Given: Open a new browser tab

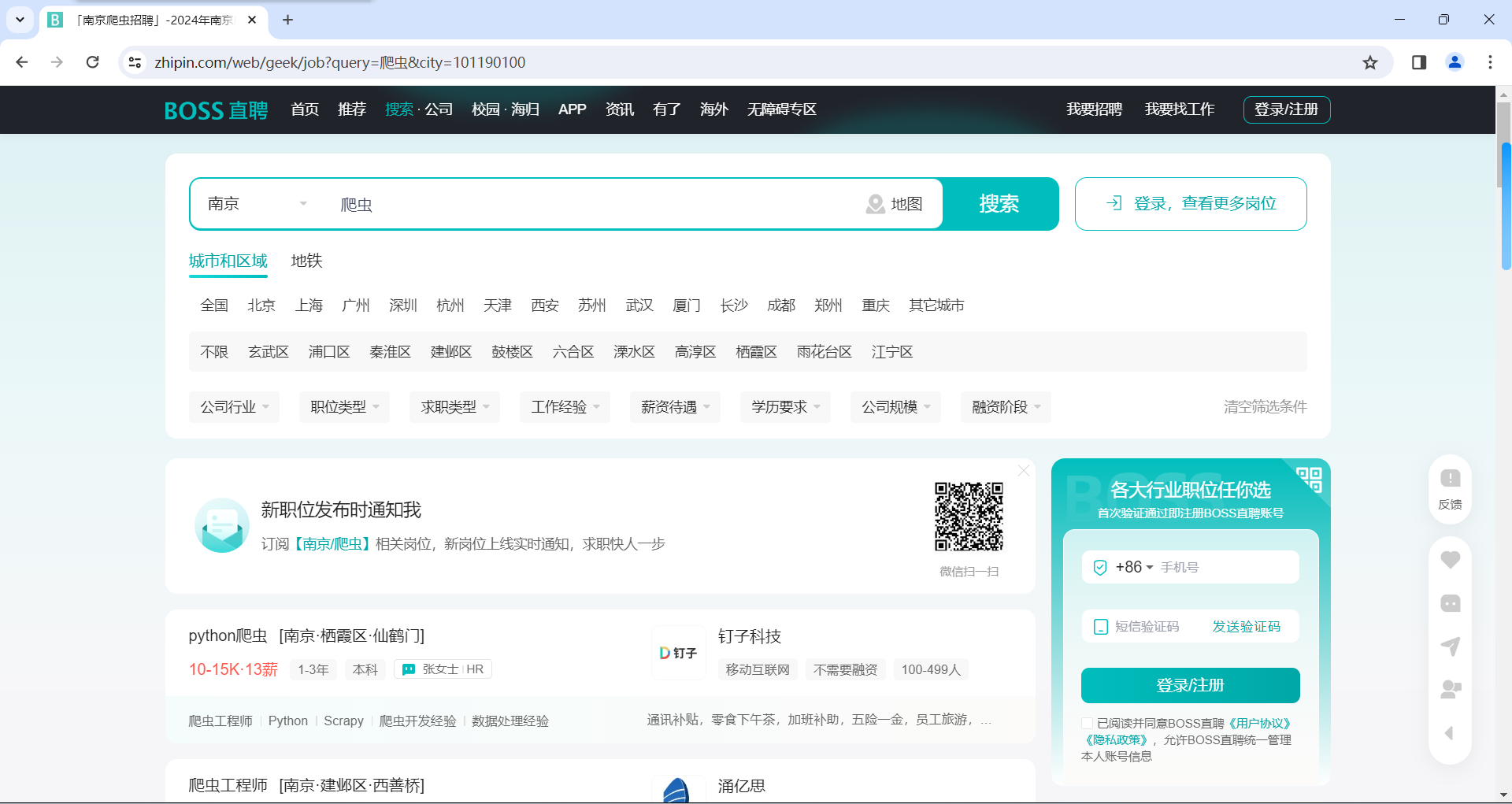Looking at the screenshot, I should [287, 20].
